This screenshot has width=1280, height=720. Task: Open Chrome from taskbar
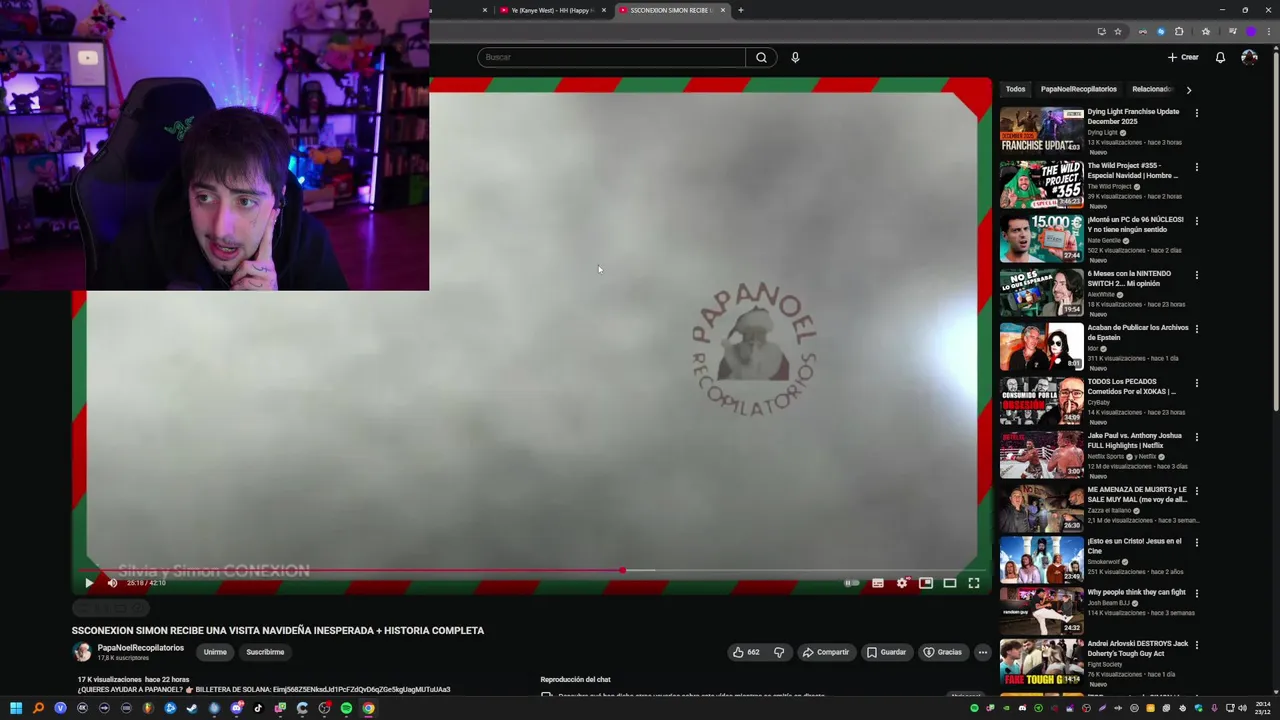tap(368, 708)
